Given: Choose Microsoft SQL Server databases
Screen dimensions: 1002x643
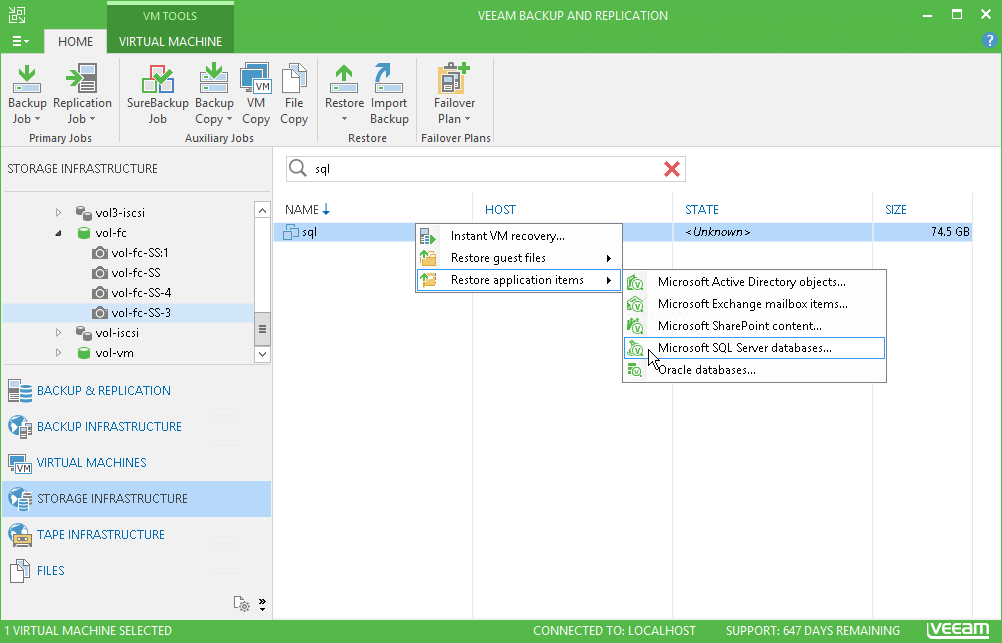Looking at the screenshot, I should click(754, 348).
